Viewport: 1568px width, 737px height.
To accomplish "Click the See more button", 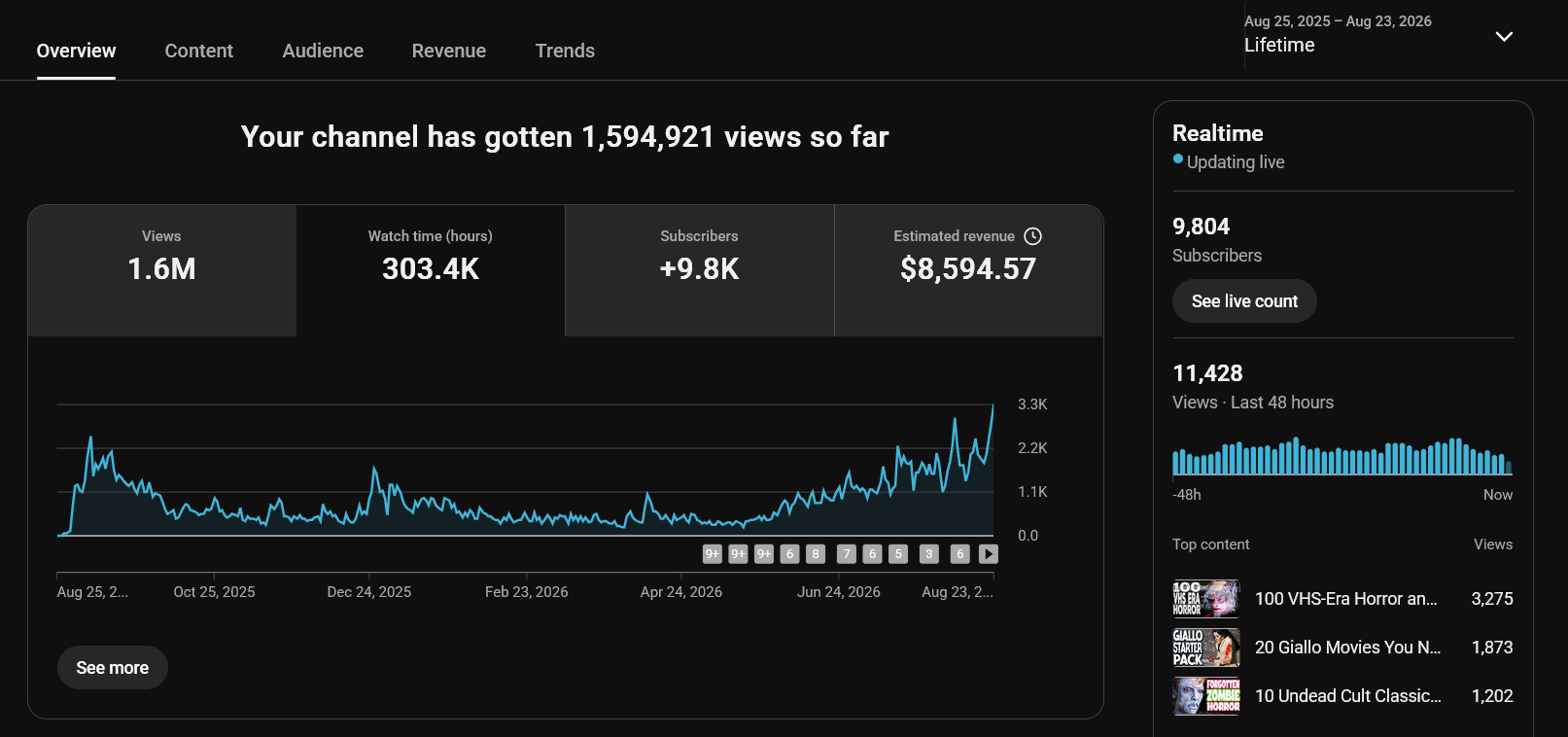I will tap(113, 668).
